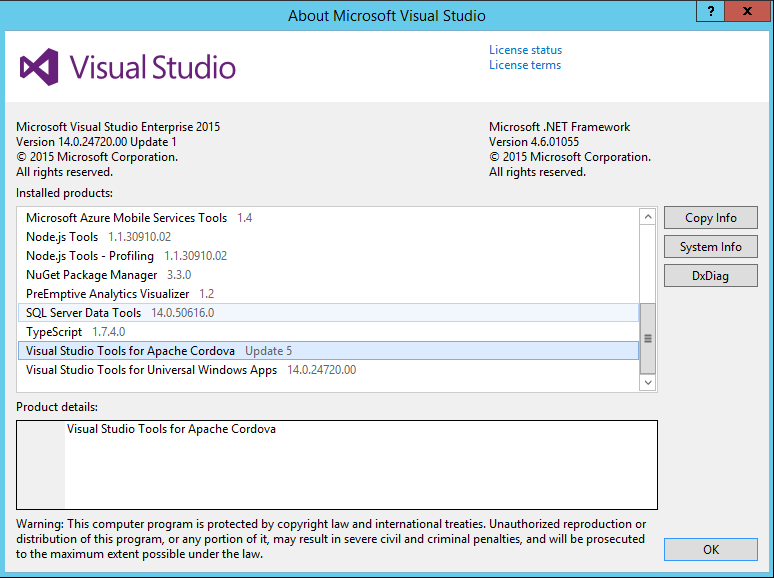Click the Visual Studio logo icon
Image resolution: width=774 pixels, height=578 pixels.
39,67
